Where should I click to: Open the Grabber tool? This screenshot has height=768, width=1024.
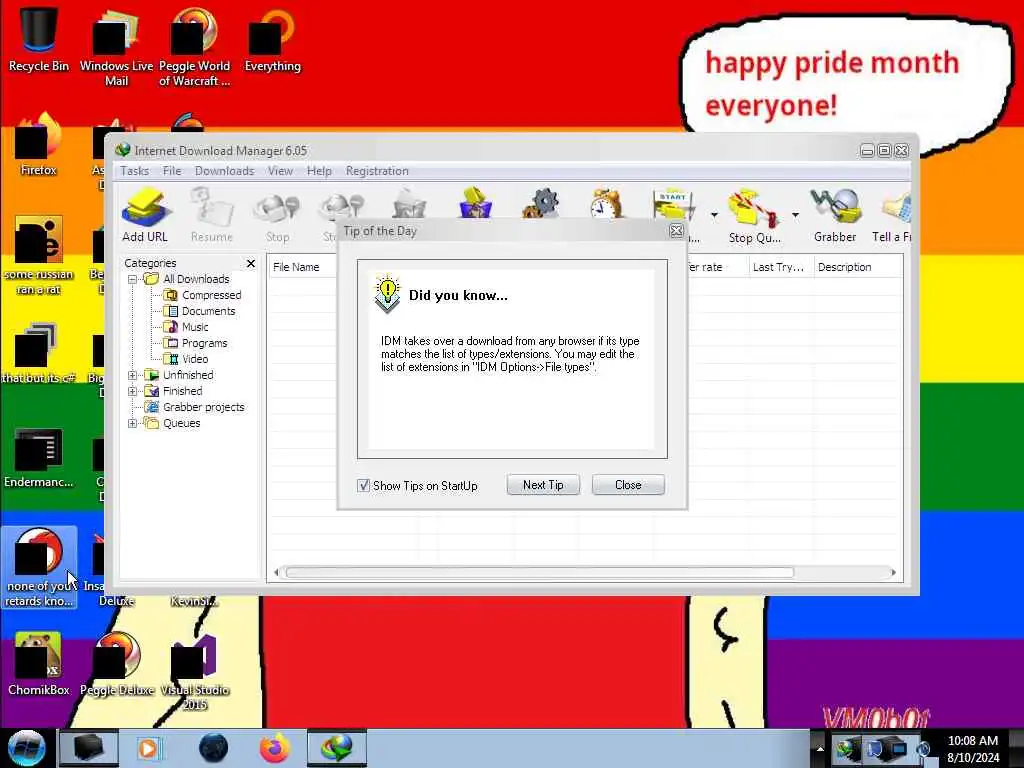tap(835, 215)
